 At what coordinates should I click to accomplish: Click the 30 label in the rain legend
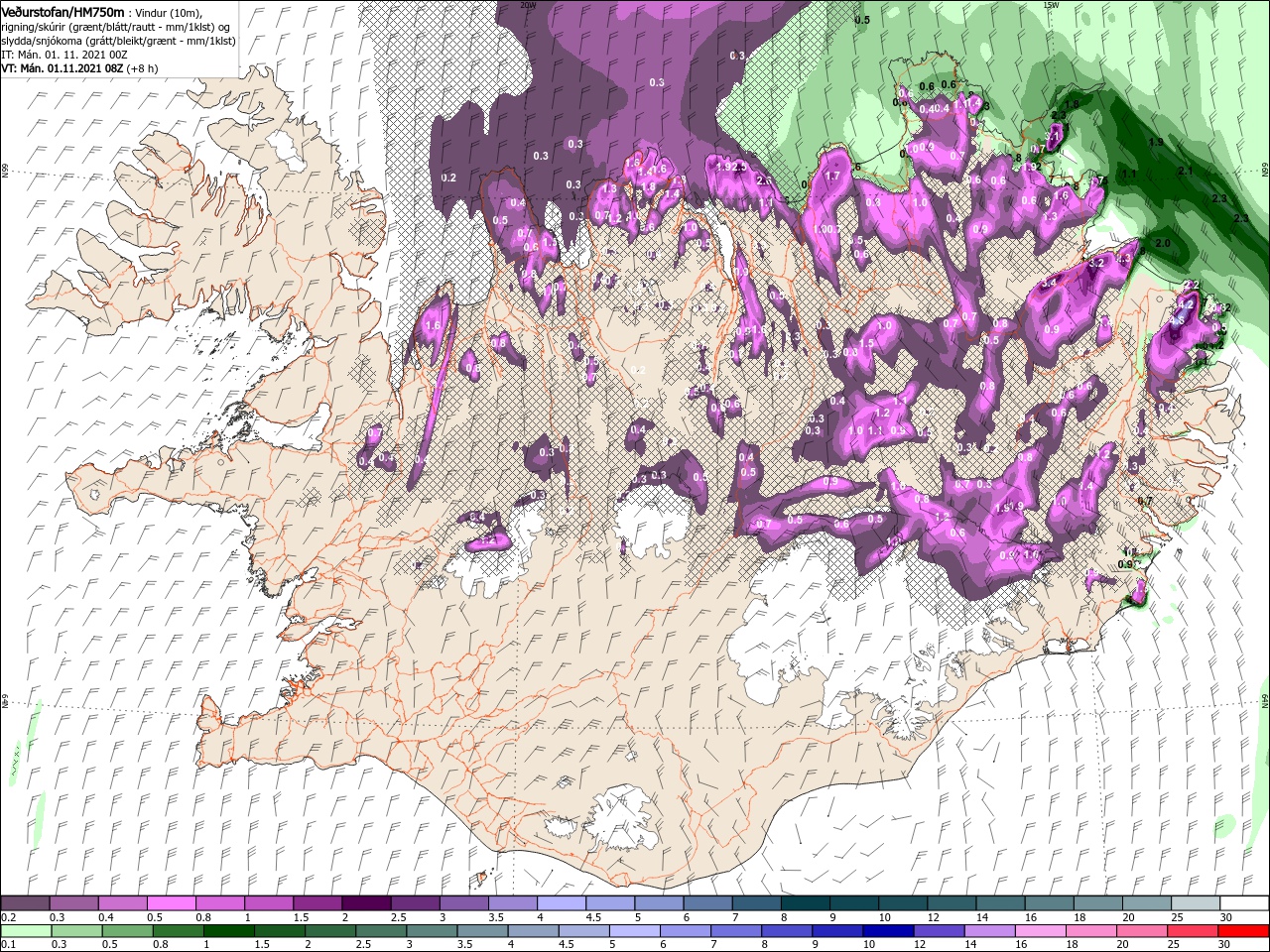click(1222, 945)
